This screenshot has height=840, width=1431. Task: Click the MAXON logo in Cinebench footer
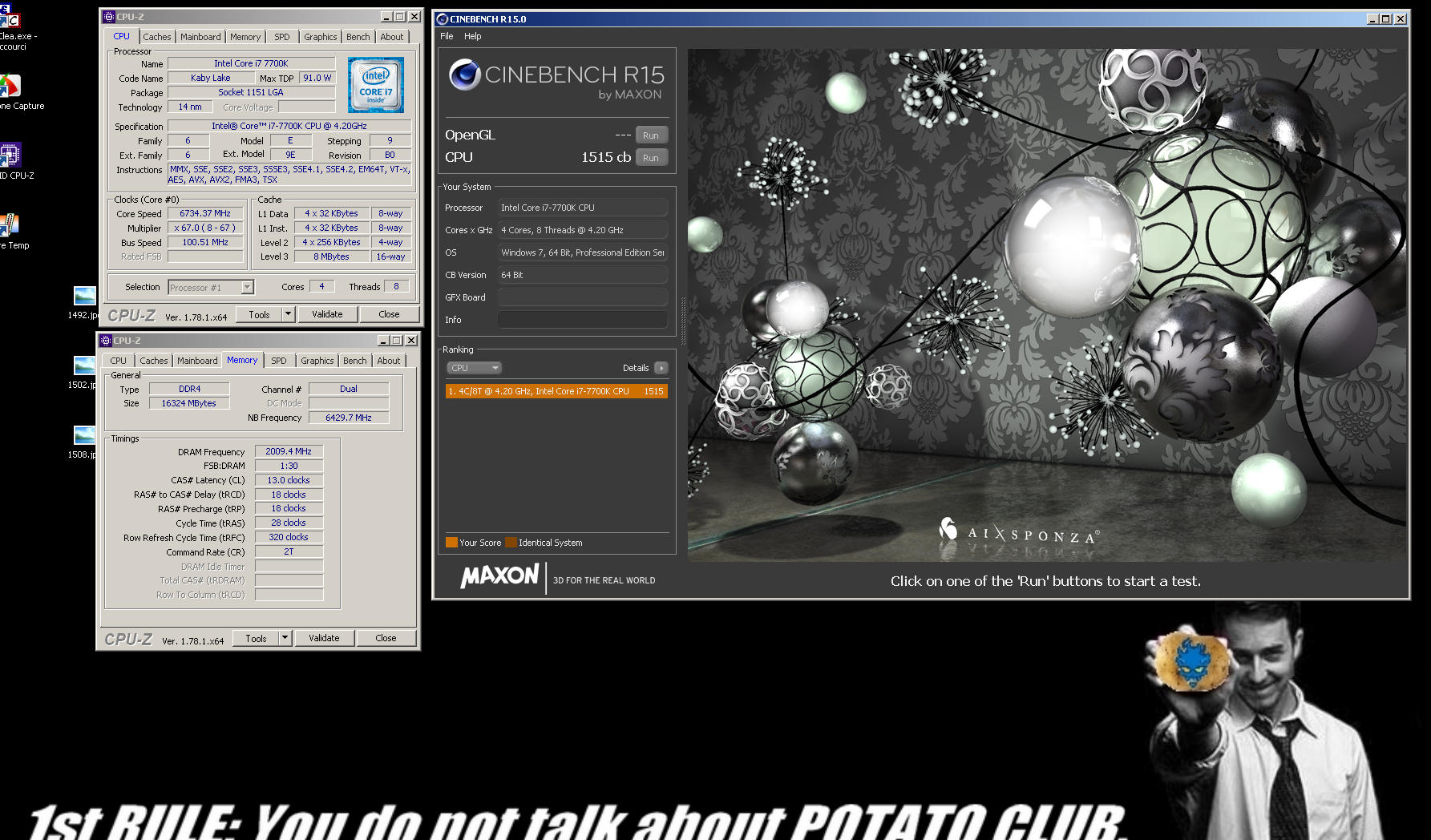click(x=499, y=576)
